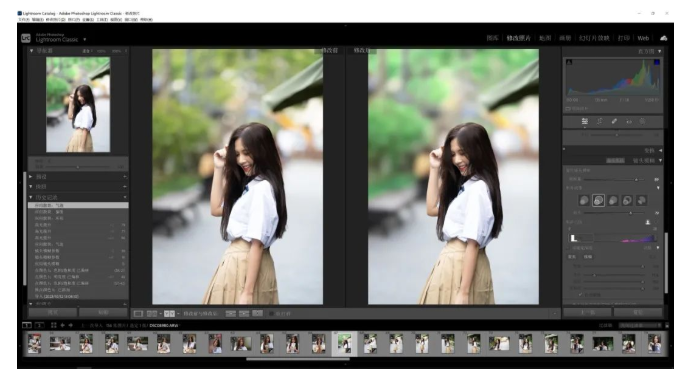Set navigator zoom to 100%

[102, 51]
